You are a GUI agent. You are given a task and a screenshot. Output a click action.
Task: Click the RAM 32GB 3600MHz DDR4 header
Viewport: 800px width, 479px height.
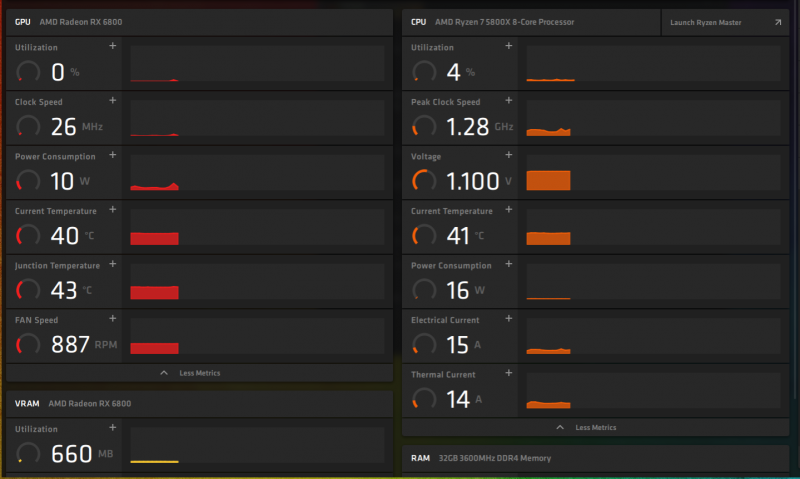pos(490,458)
